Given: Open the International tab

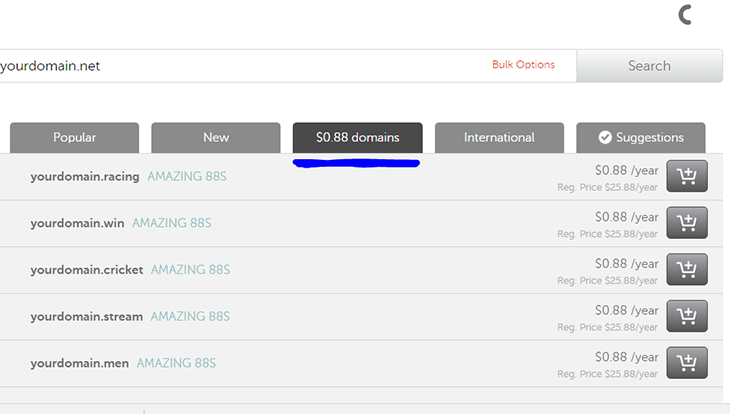Looking at the screenshot, I should [499, 137].
